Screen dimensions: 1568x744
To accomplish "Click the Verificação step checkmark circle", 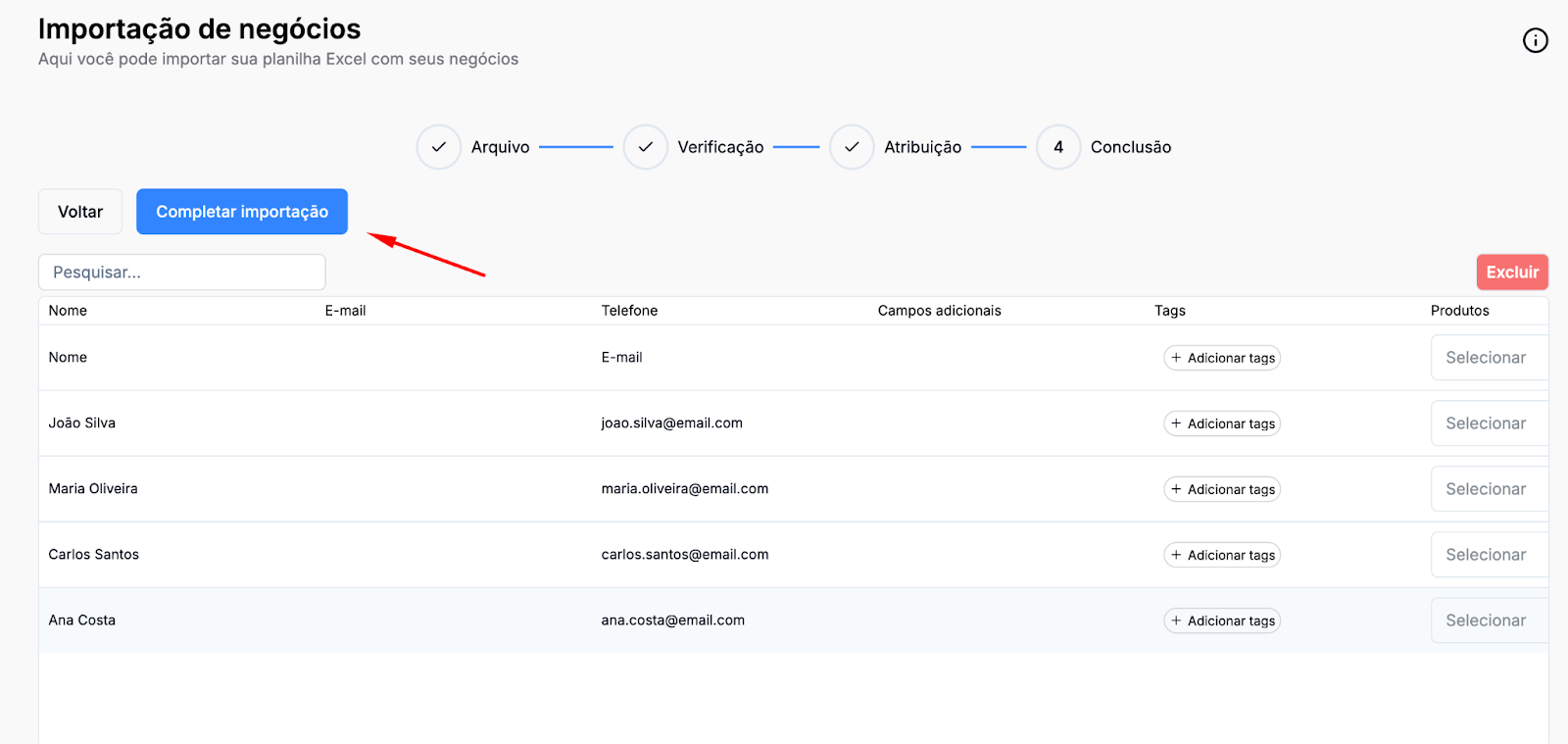I will point(645,147).
